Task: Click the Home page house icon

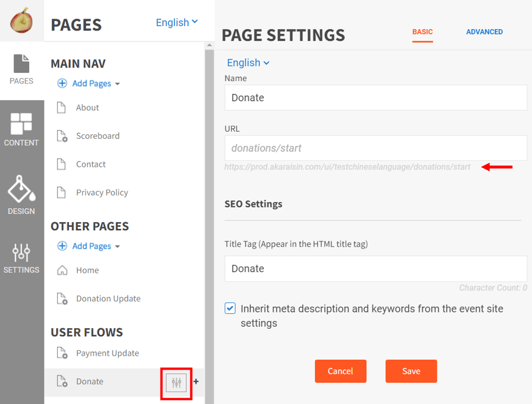Action: point(62,270)
